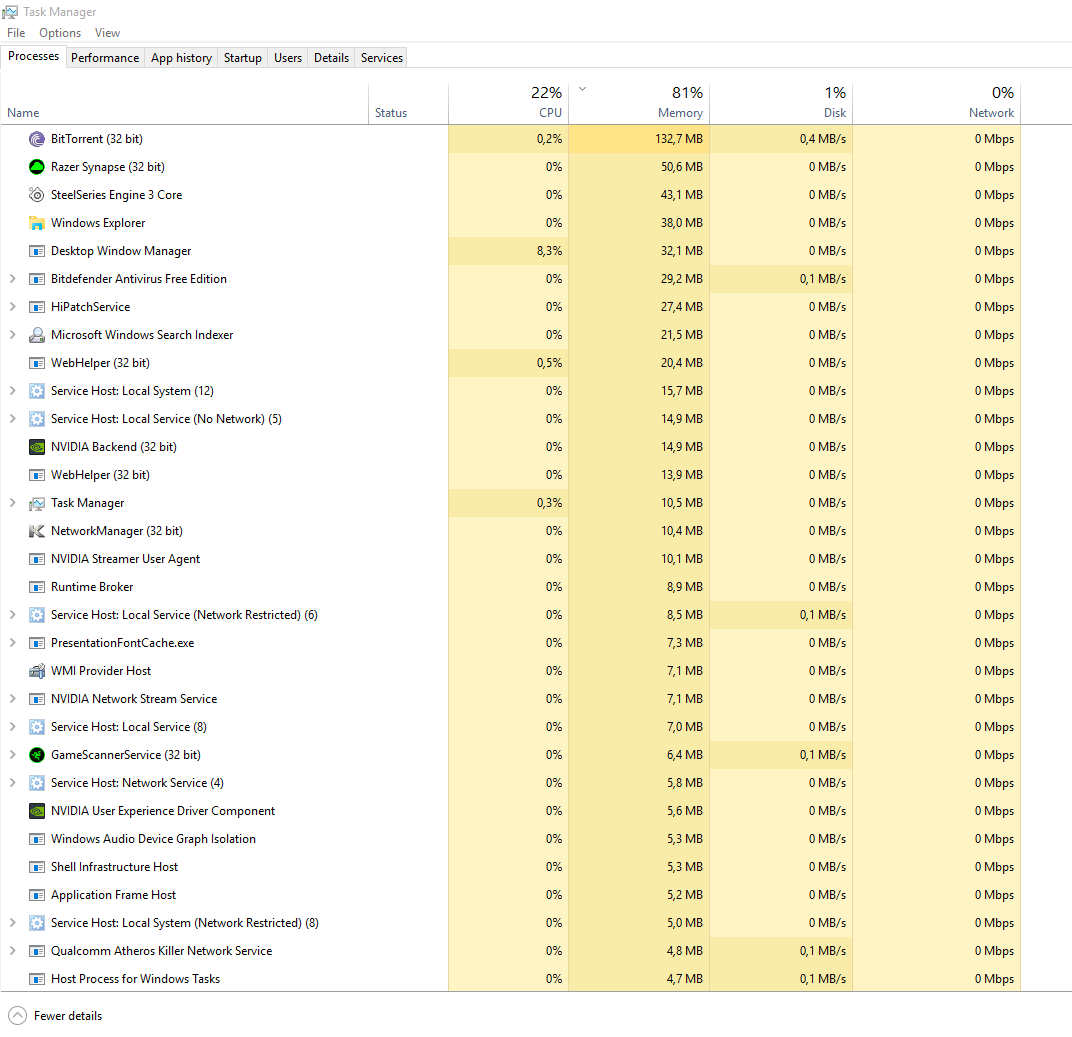Click the NVIDIA Backend process icon

click(x=37, y=448)
